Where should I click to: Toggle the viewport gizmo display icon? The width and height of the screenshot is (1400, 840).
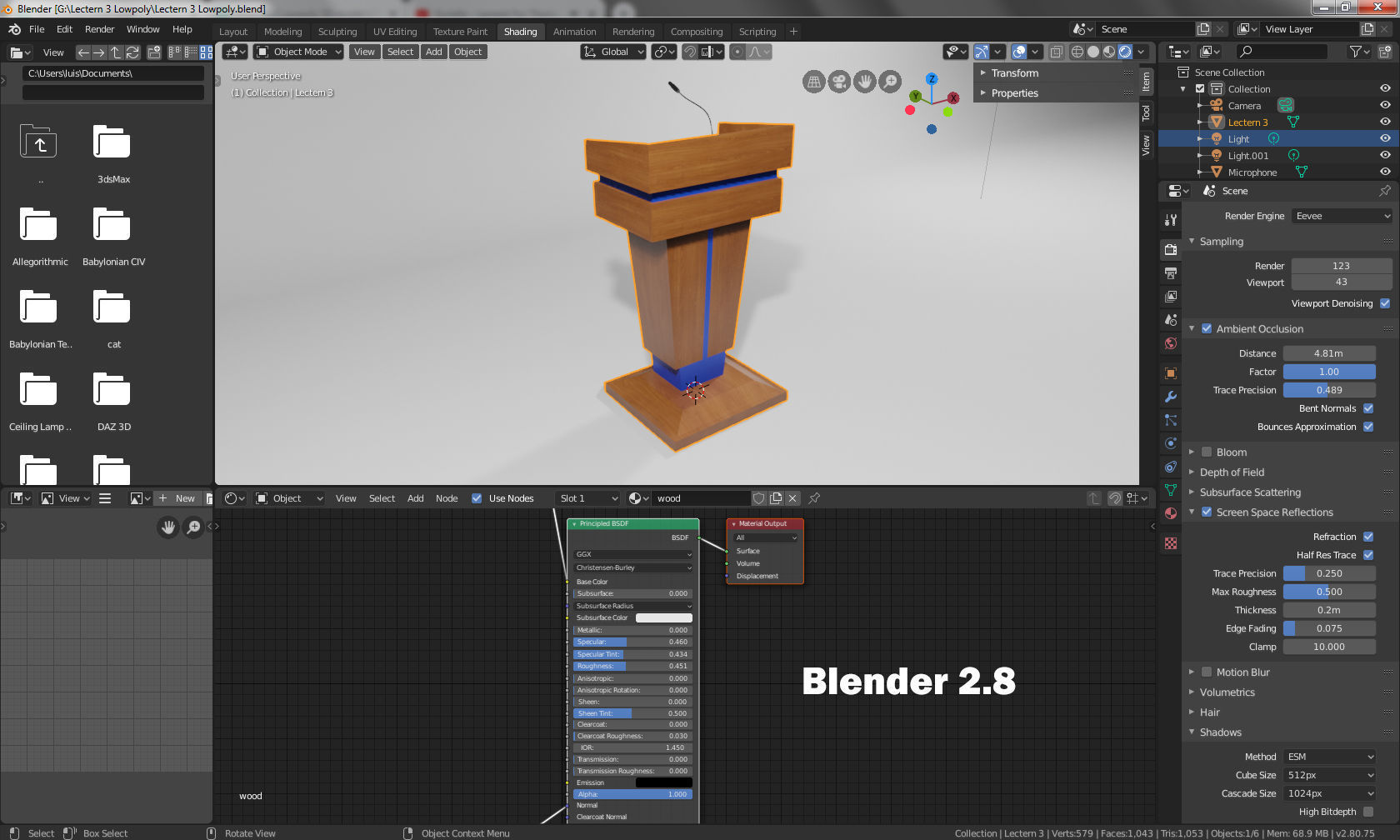coord(982,52)
